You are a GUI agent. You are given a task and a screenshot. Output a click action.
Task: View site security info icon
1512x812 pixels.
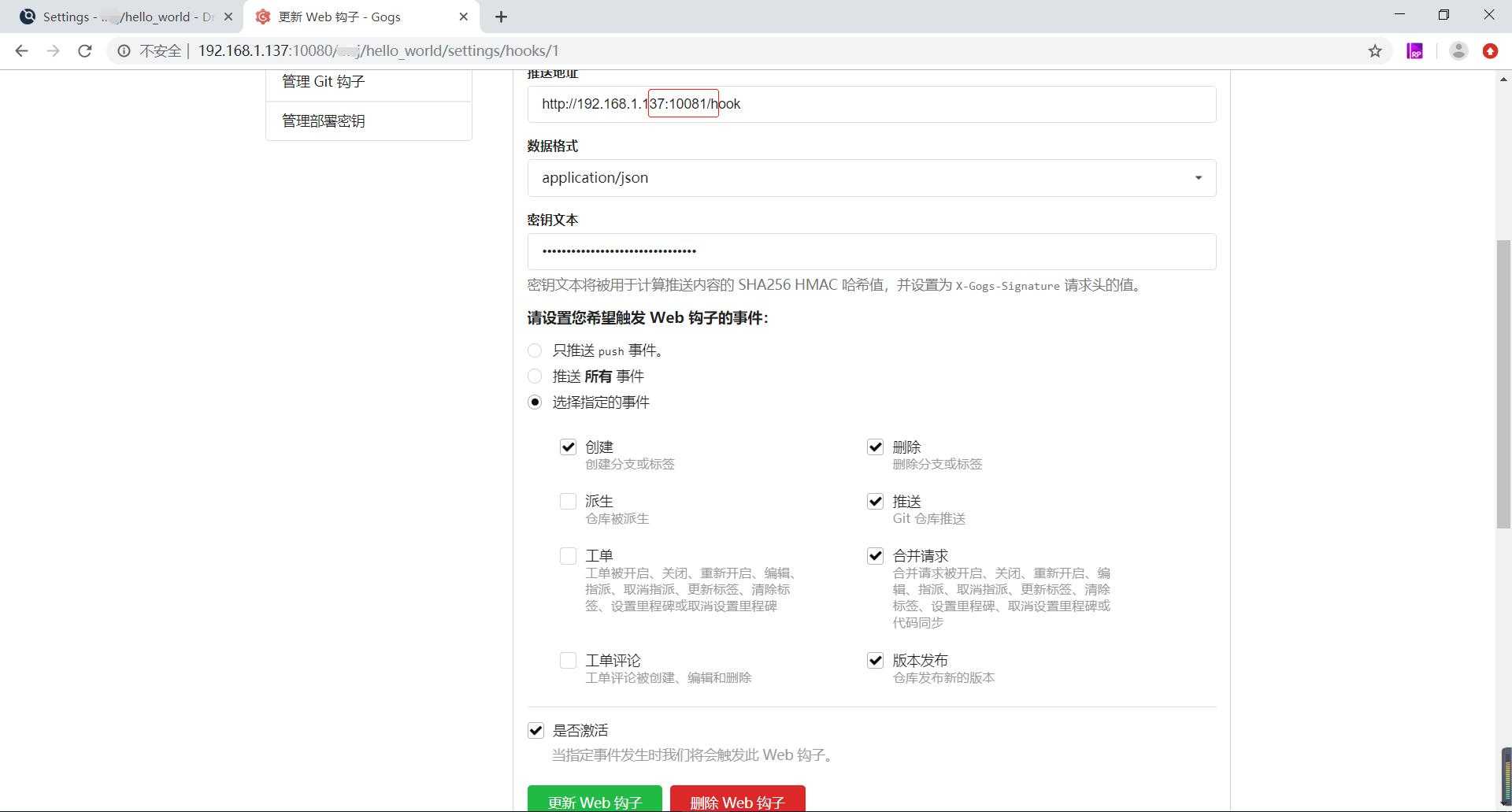[124, 51]
